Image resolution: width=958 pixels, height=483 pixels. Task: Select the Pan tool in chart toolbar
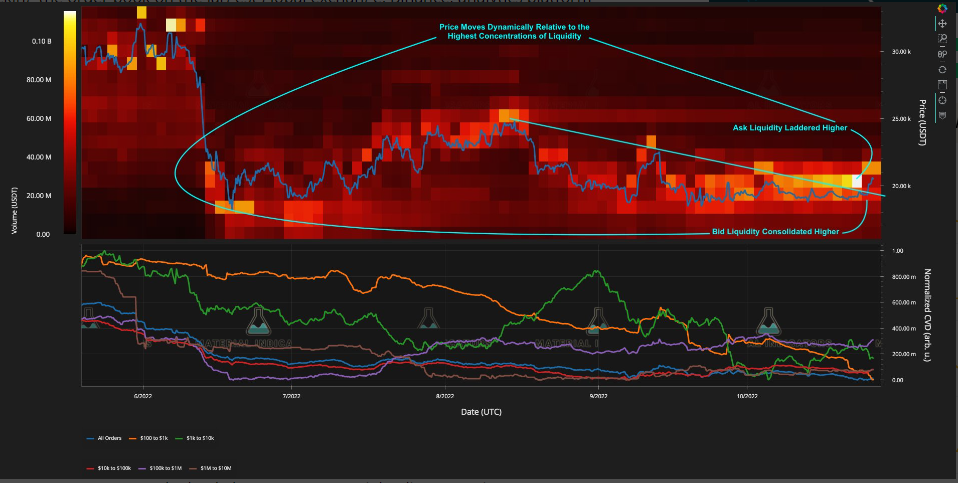coord(940,22)
